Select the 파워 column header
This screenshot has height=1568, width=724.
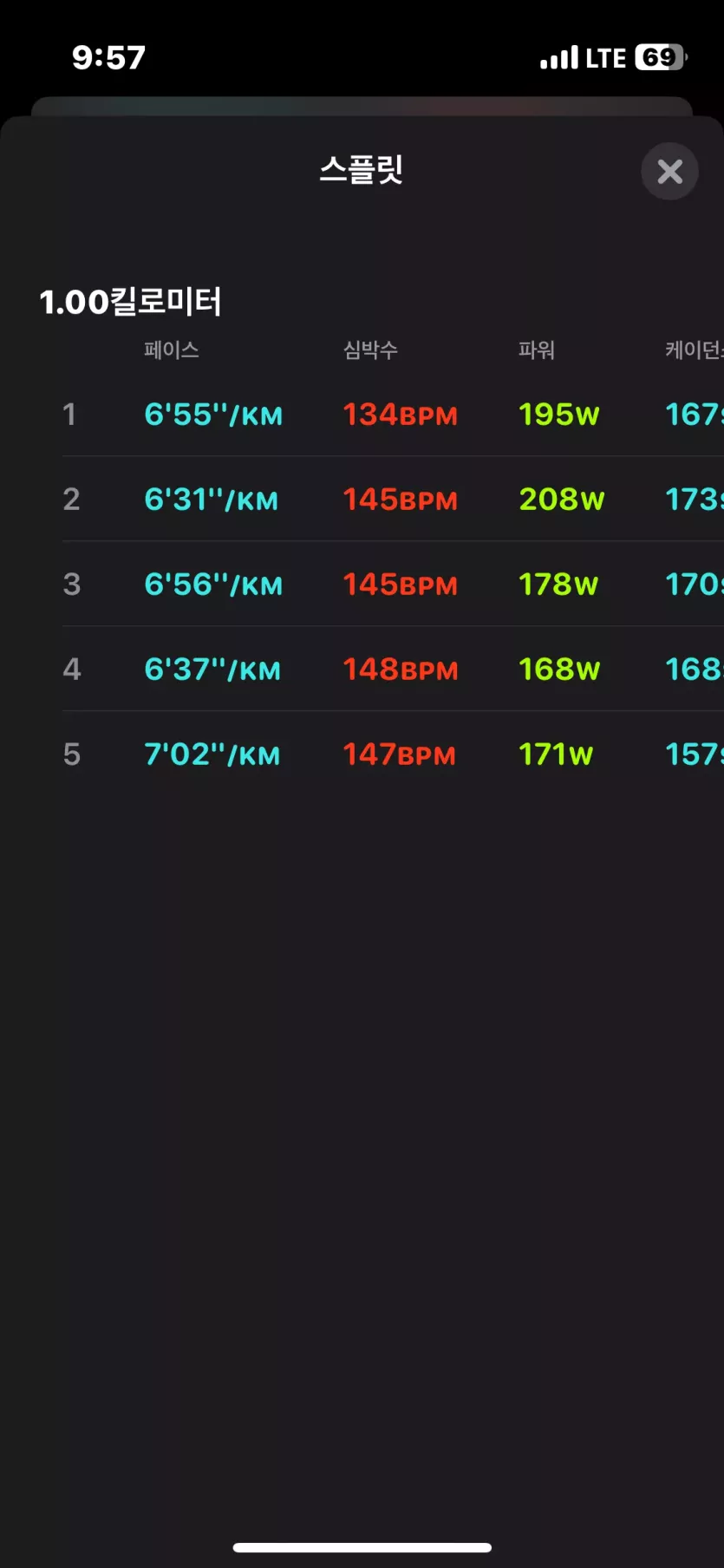click(537, 350)
